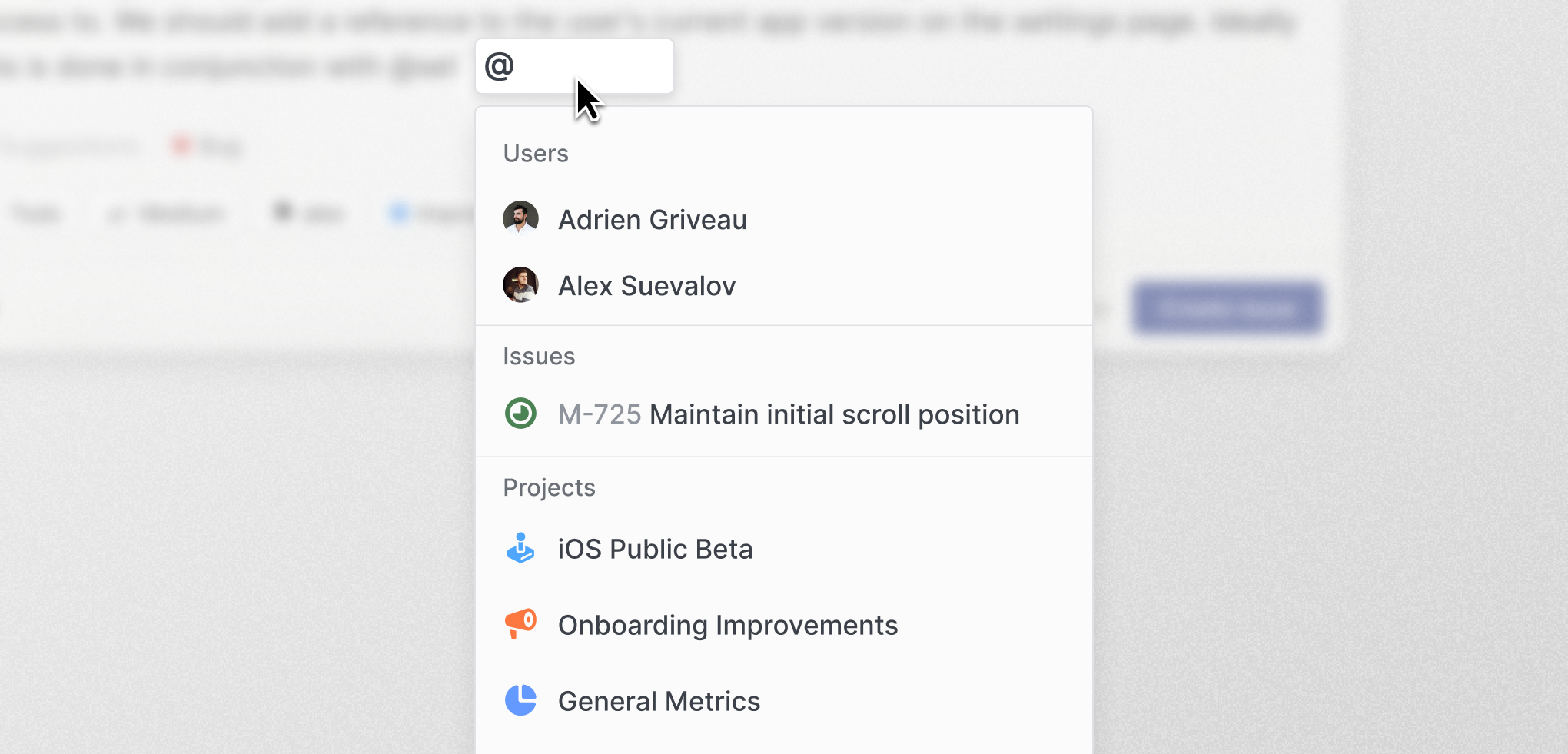Click Alex Suevalov's avatar photo

pos(520,284)
